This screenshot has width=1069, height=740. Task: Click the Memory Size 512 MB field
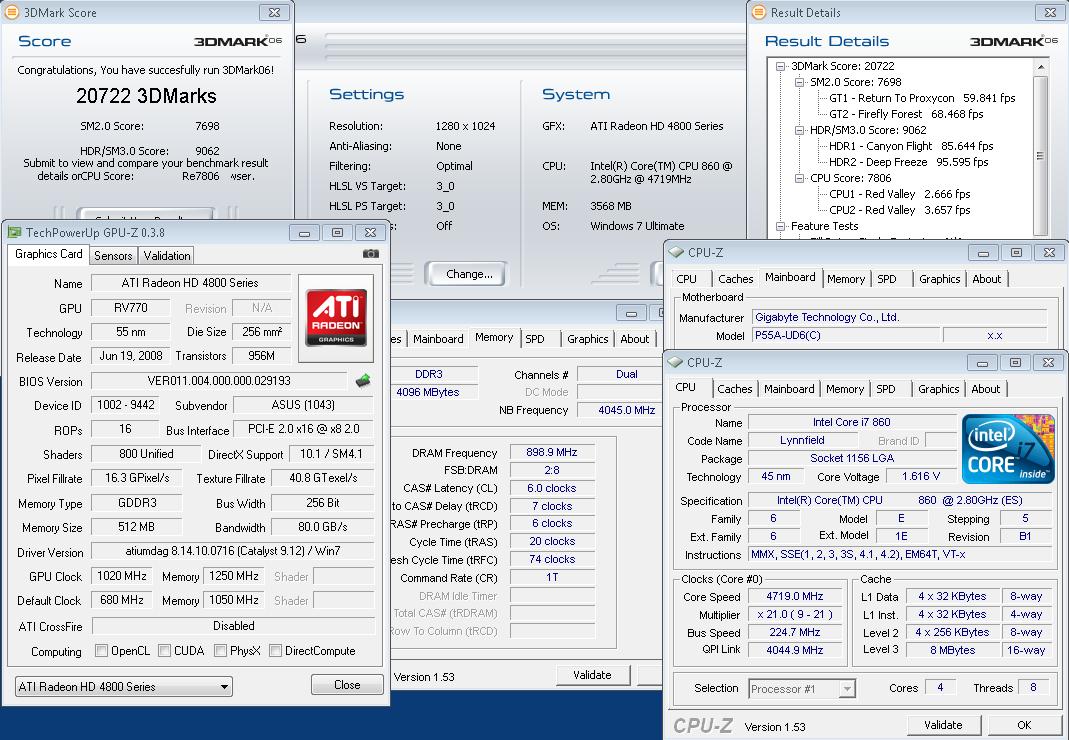click(136, 527)
